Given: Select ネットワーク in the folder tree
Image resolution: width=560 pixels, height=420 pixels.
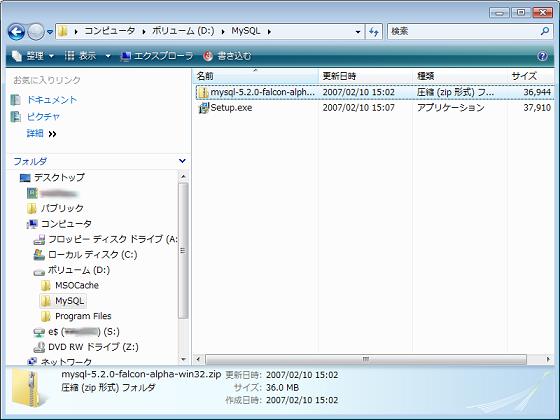Looking at the screenshot, I should pyautogui.click(x=66, y=362).
